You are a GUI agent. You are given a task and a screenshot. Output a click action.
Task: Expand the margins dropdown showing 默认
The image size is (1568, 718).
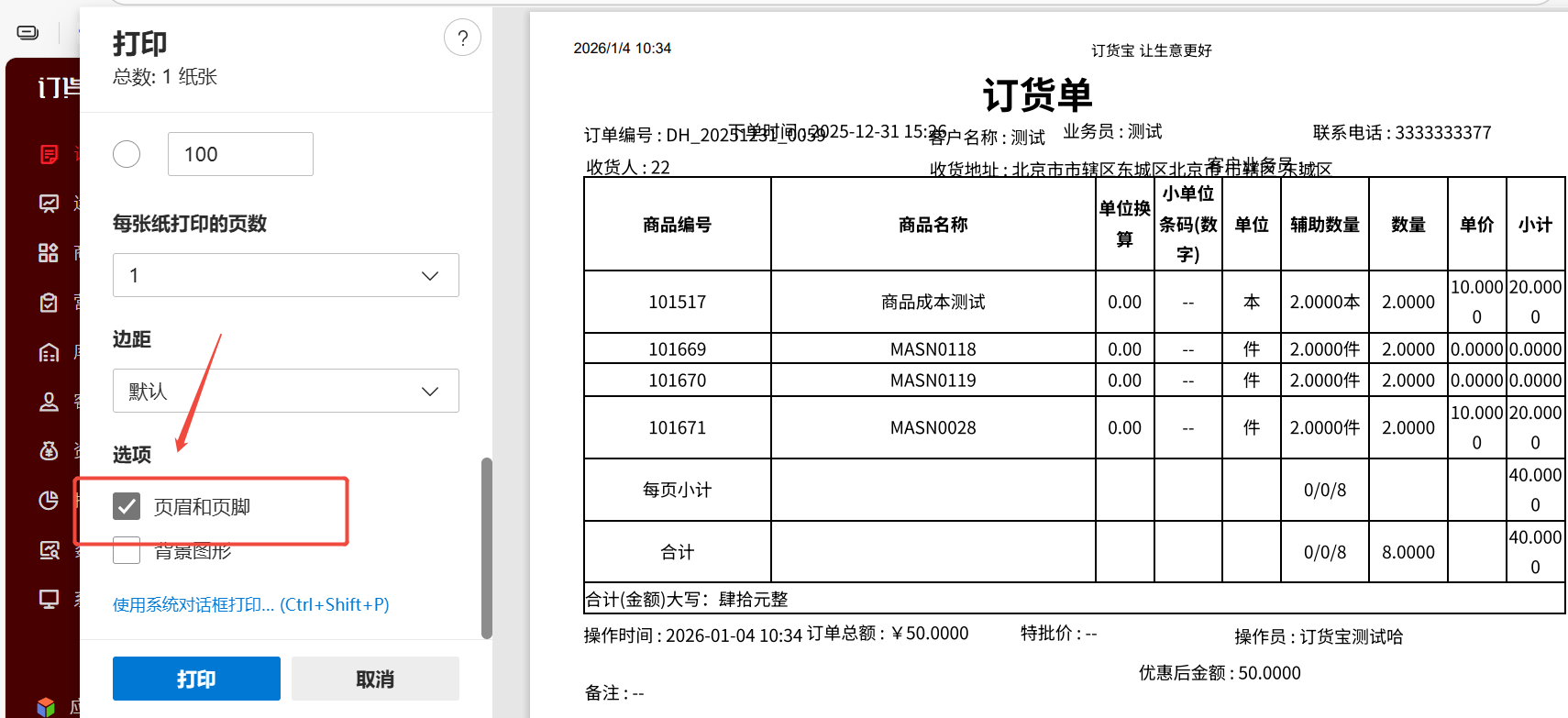click(286, 391)
